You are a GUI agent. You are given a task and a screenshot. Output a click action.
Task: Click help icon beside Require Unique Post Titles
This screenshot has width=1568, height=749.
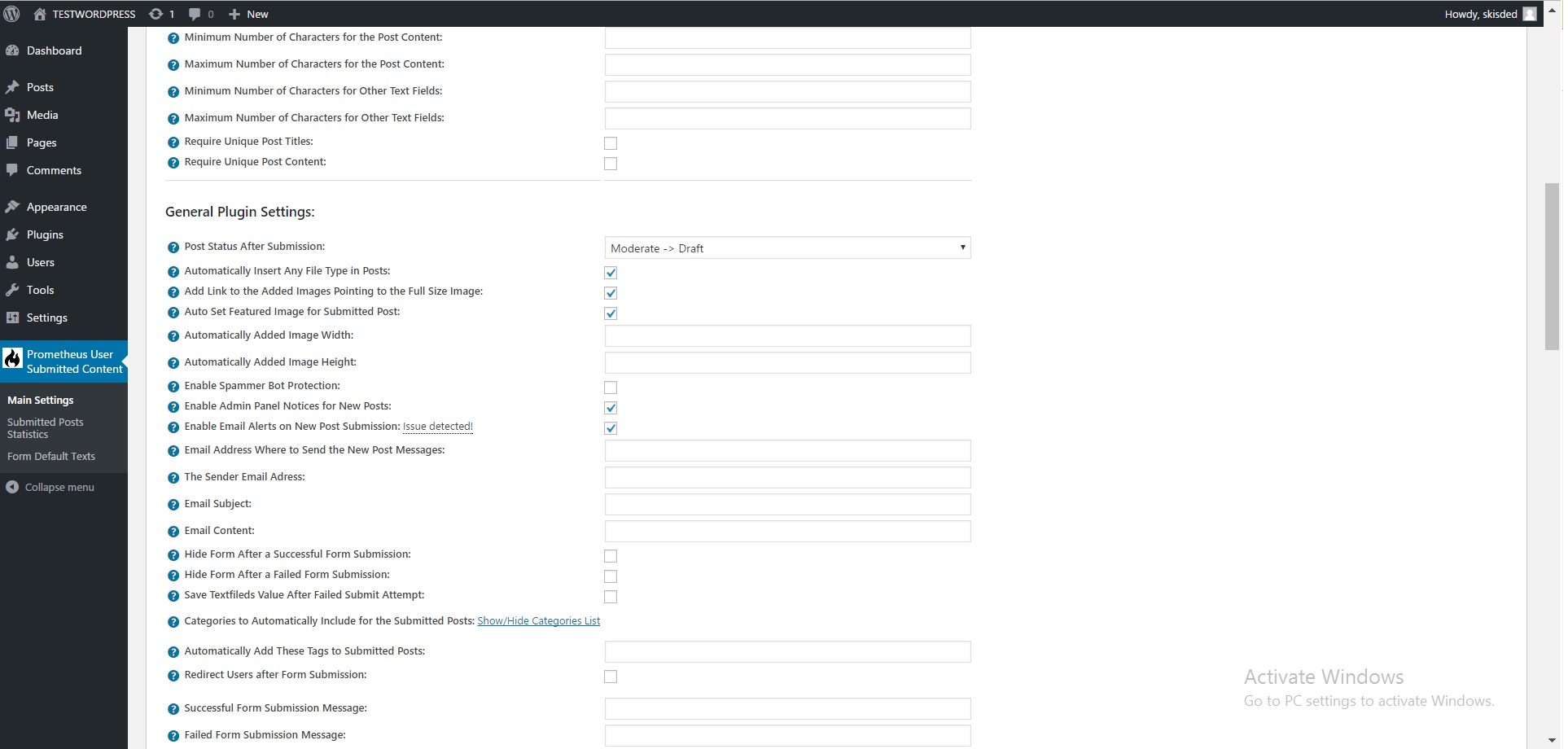tap(173, 142)
